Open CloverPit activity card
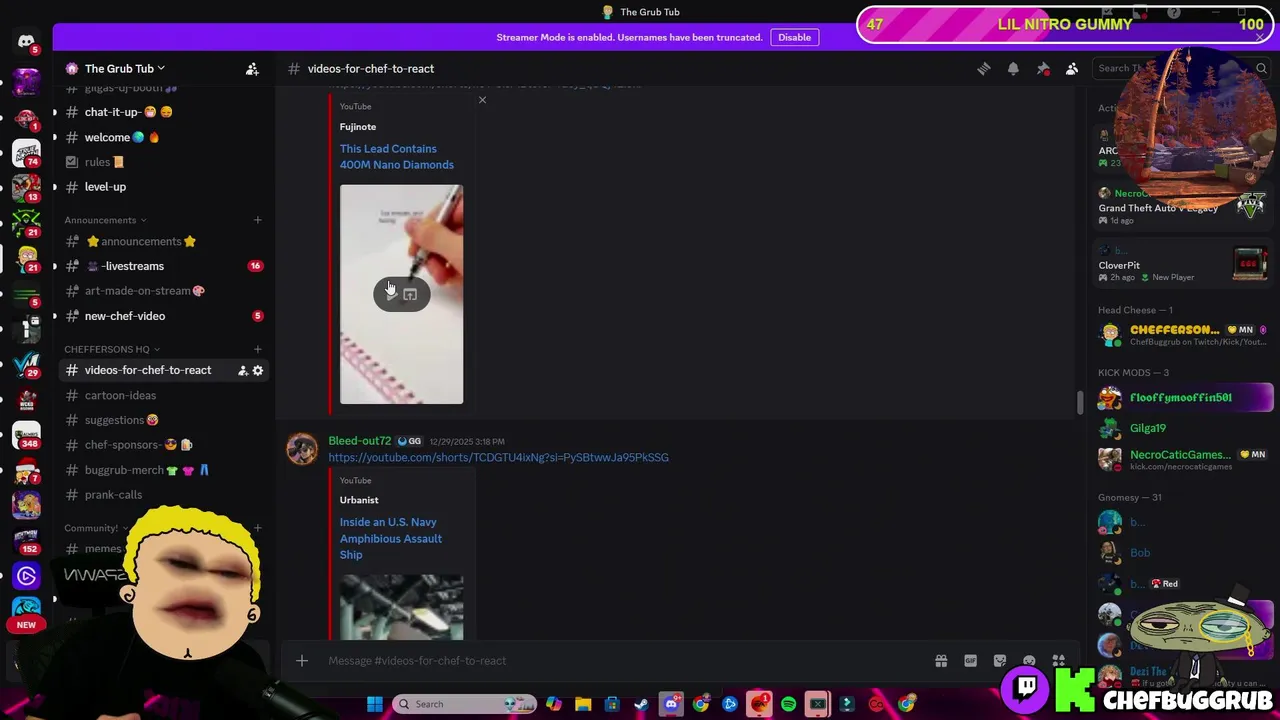The image size is (1280, 720). 1184,265
